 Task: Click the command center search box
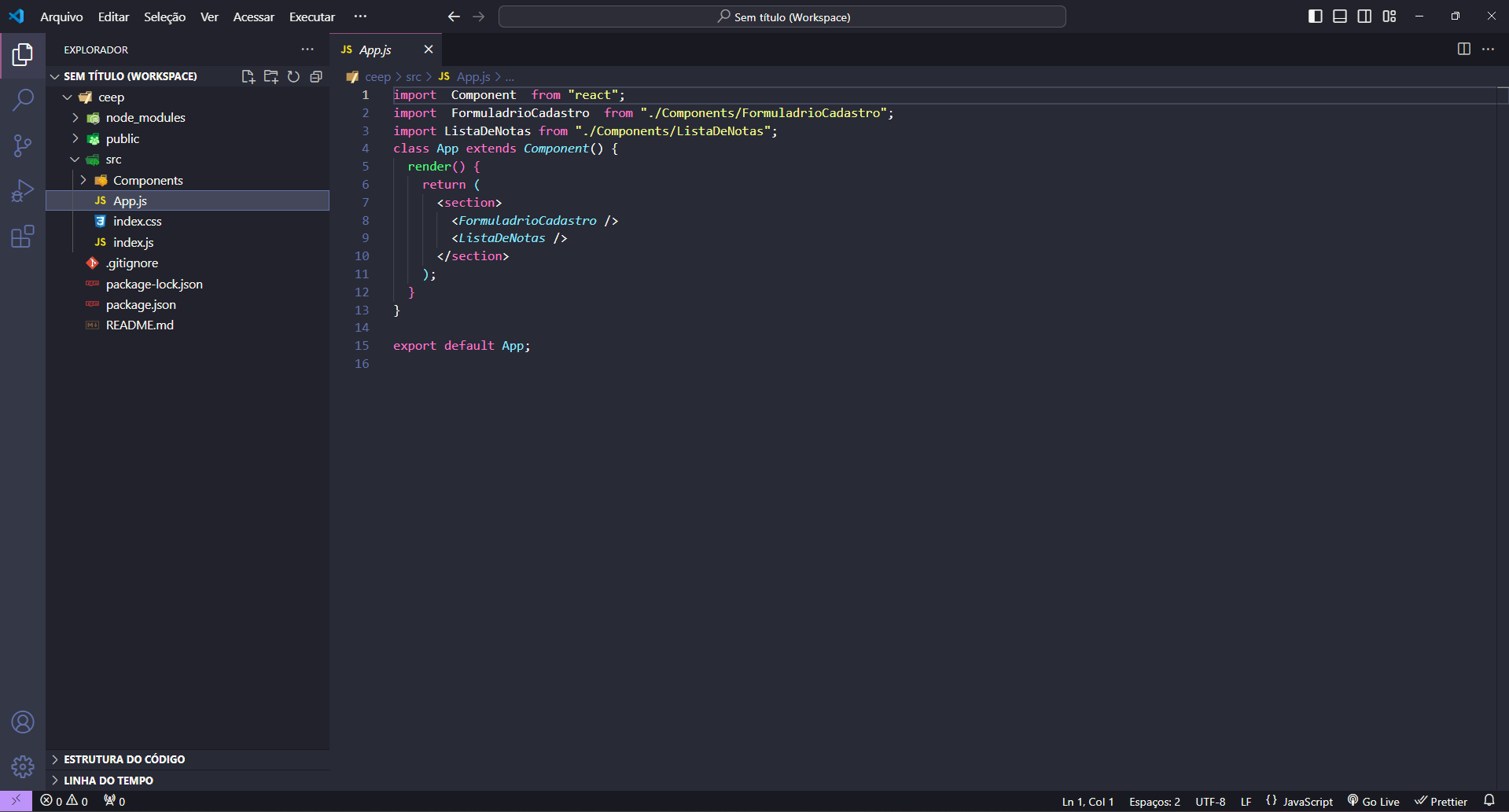coord(782,17)
